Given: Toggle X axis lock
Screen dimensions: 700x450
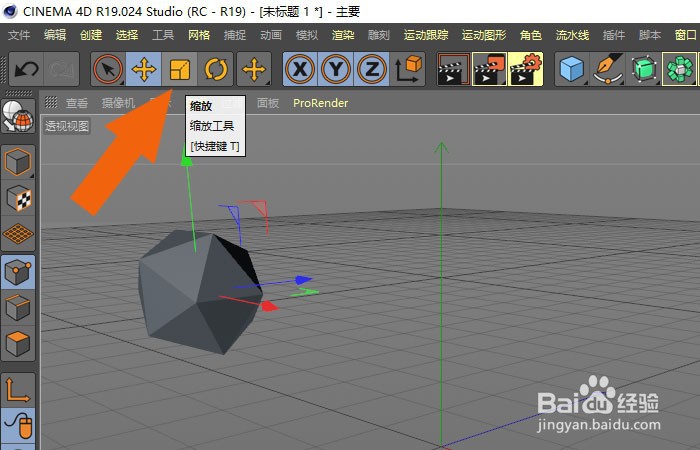Looking at the screenshot, I should (300, 69).
